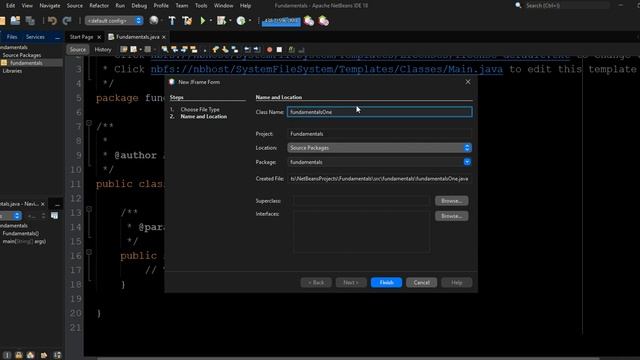Click the Profile Project icon
Screen dimensions: 640x360
[241, 20]
